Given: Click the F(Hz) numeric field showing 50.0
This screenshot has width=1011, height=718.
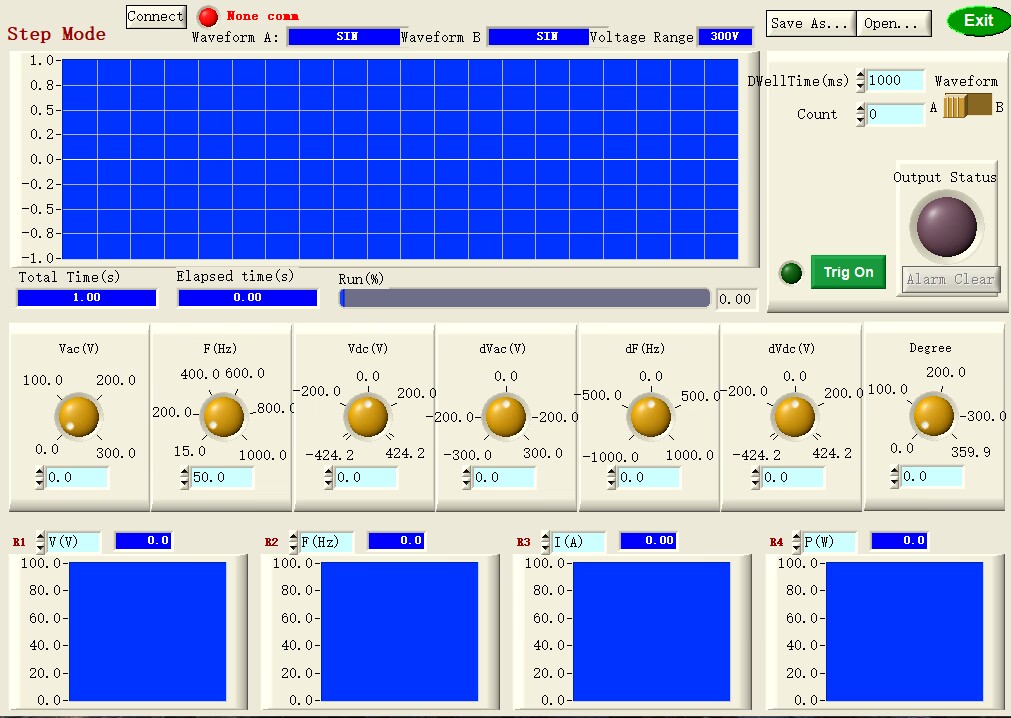Looking at the screenshot, I should click(222, 478).
